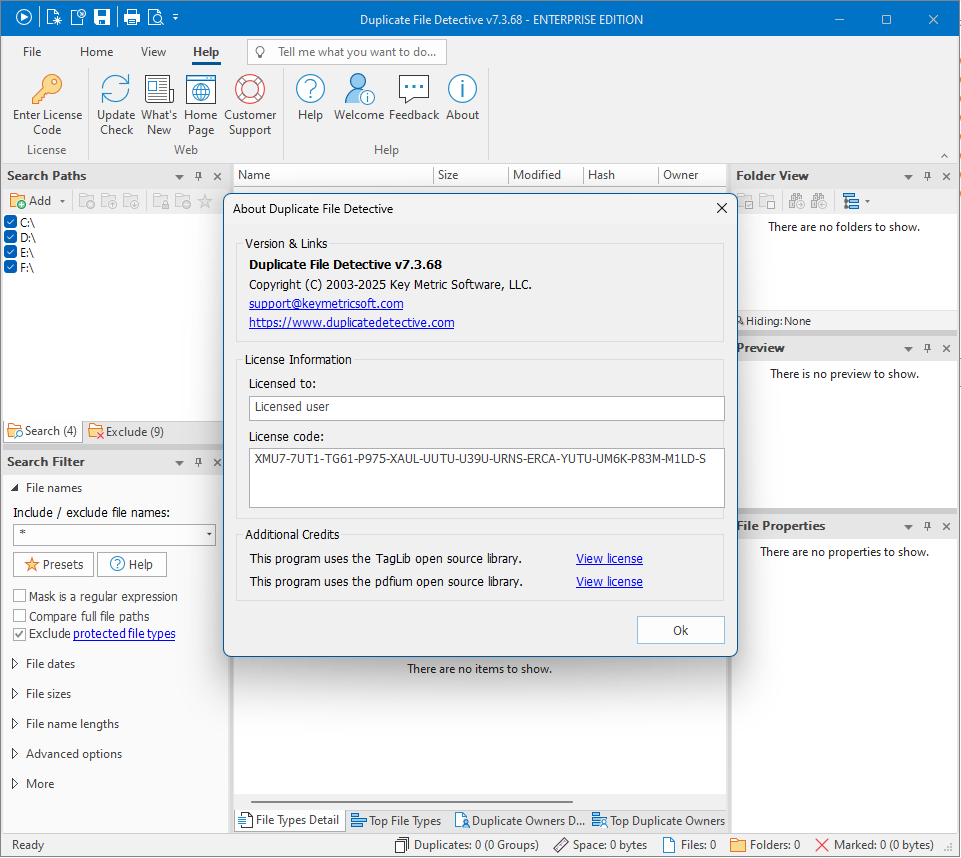Image resolution: width=961 pixels, height=858 pixels.
Task: Select the Search (4) tab
Action: [42, 431]
